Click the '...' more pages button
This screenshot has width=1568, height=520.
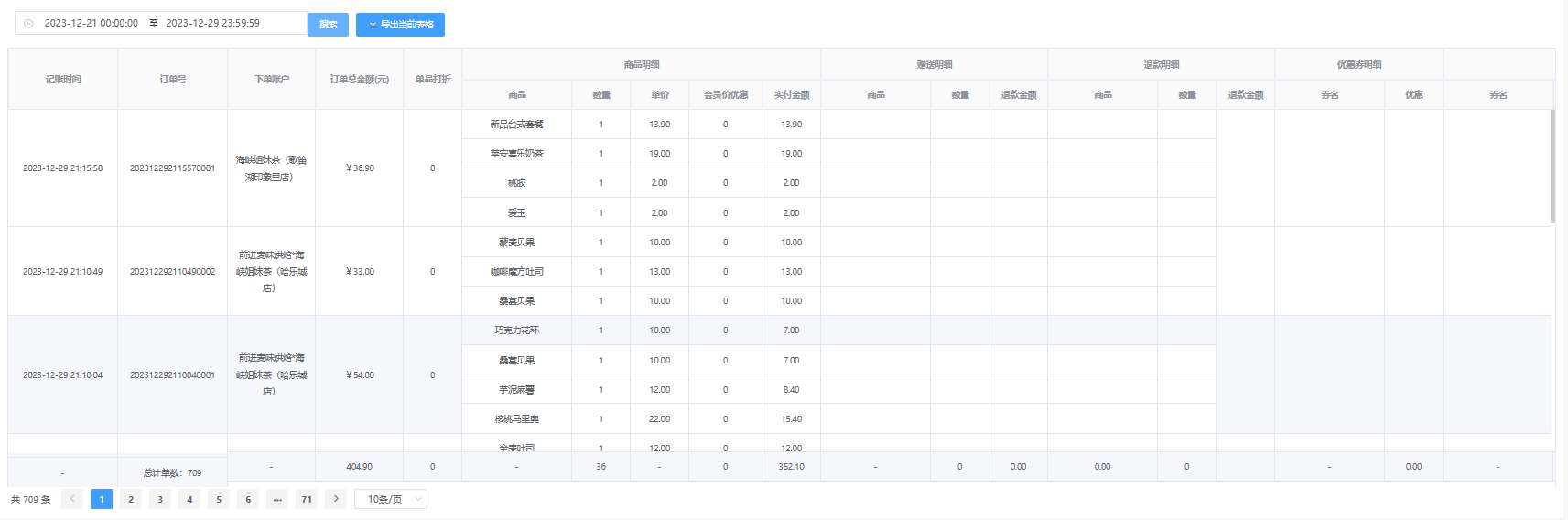point(277,499)
